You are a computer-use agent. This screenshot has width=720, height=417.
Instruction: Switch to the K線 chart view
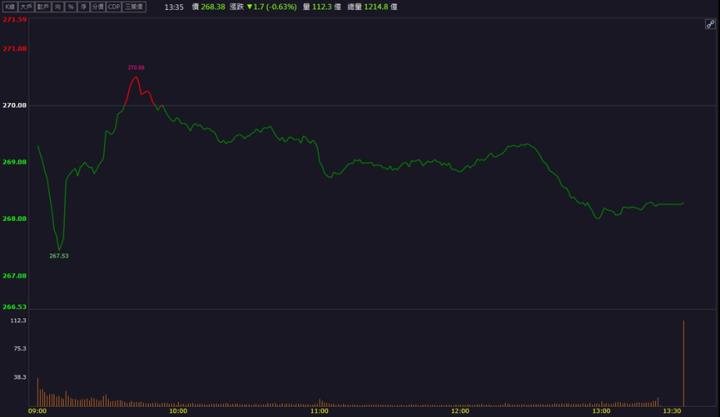[x=9, y=6]
